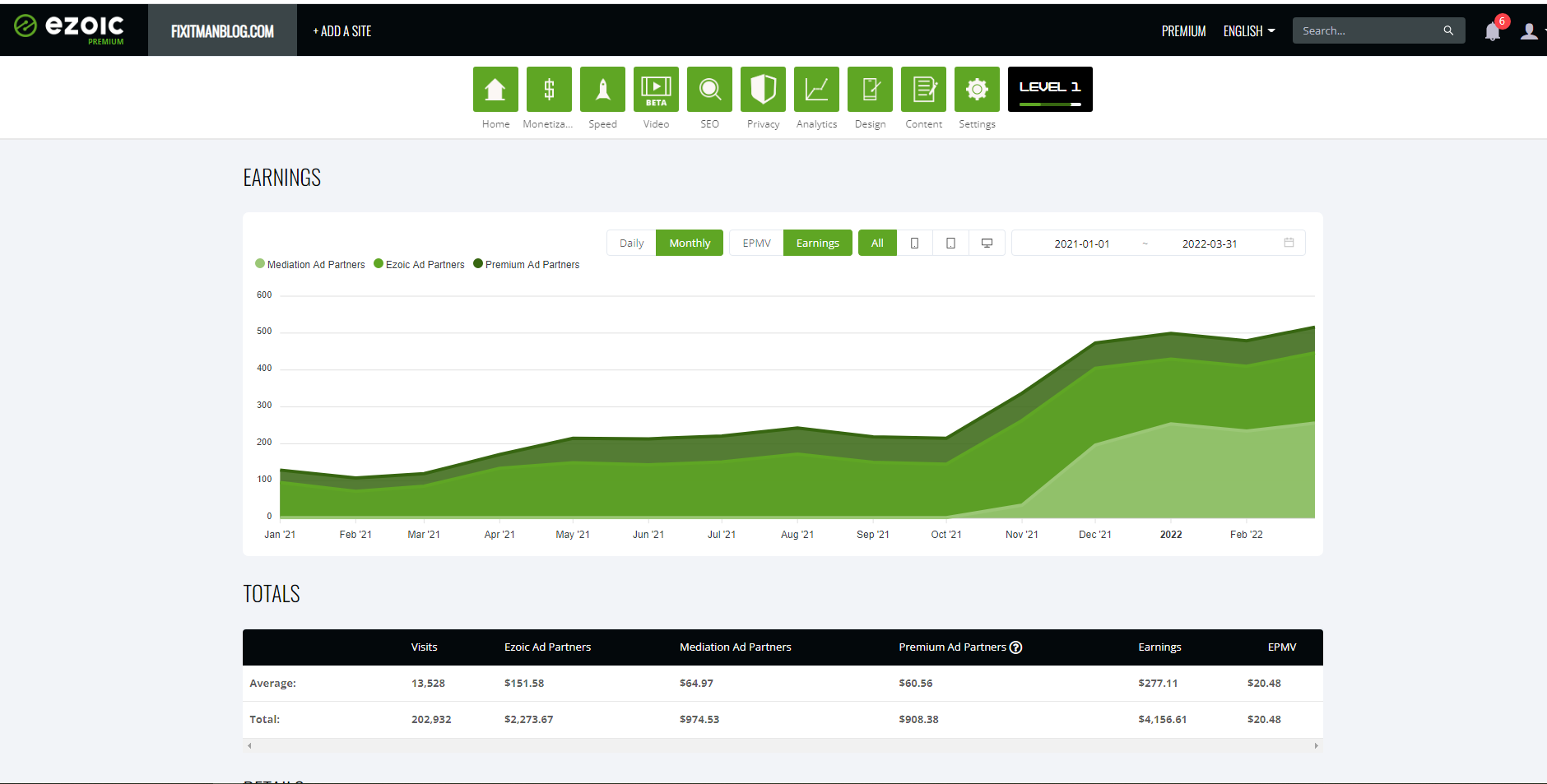
Task: Click the Total row label
Action: tap(264, 720)
